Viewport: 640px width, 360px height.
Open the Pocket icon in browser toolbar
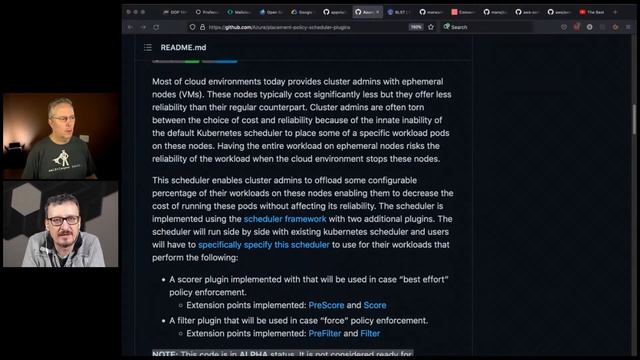(x=564, y=27)
